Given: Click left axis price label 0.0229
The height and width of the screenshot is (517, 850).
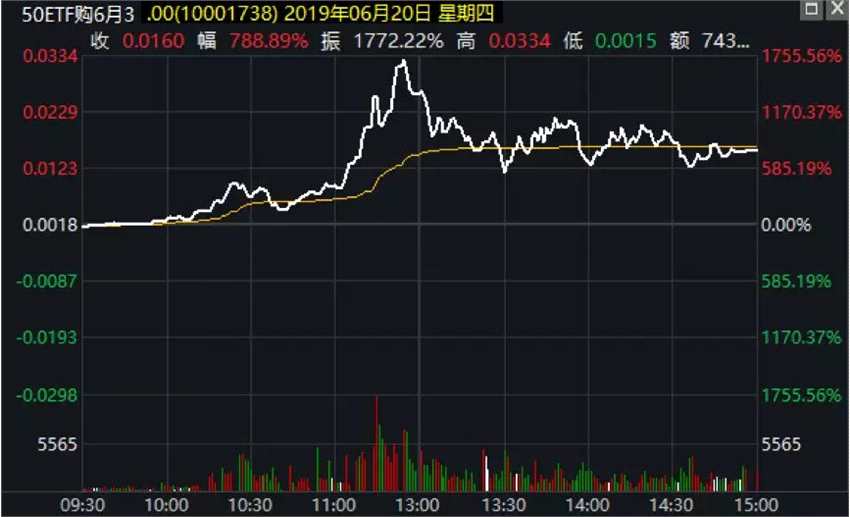Looking at the screenshot, I should coord(50,113).
